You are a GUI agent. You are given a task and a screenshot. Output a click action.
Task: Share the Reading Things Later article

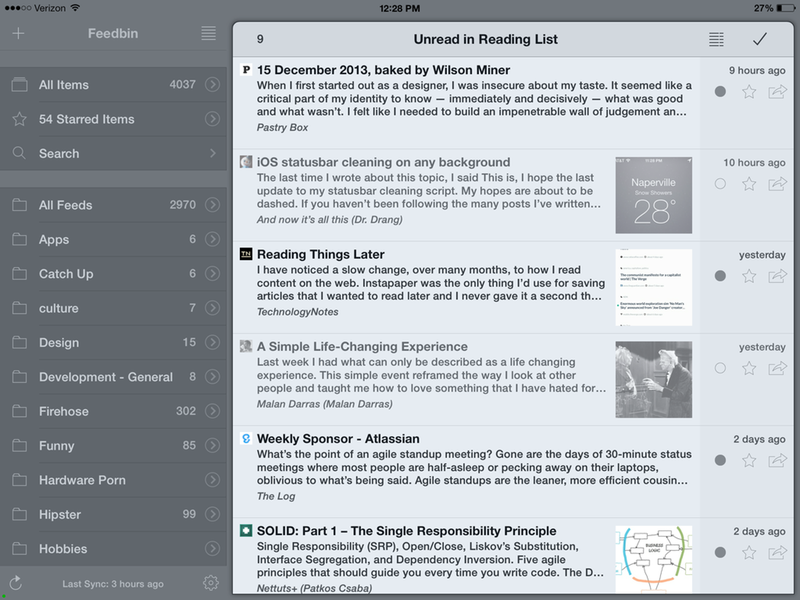tap(778, 276)
